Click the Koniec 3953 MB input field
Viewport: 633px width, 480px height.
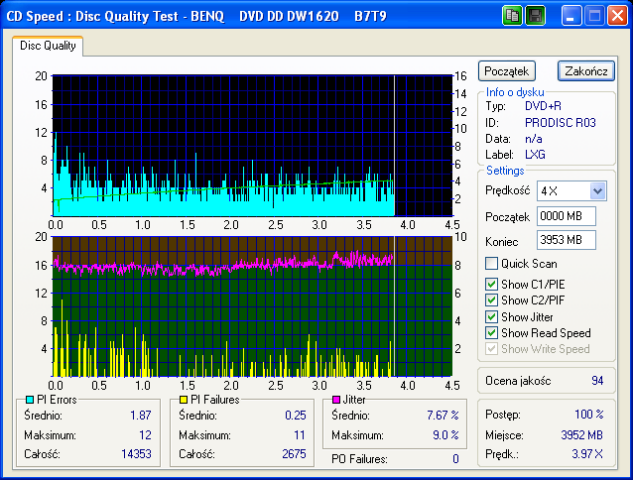click(566, 240)
